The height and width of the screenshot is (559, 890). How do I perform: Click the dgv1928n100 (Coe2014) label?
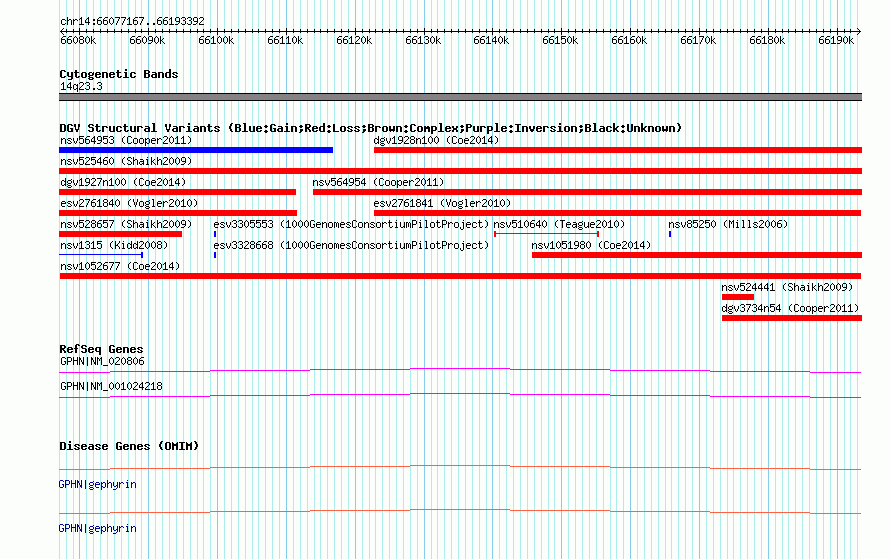pos(436,140)
